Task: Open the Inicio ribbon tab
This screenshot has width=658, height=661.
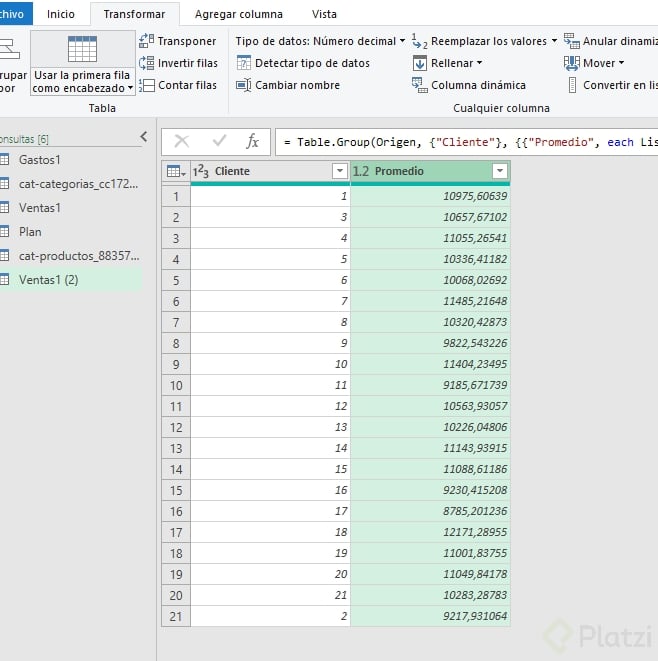Action: 61,14
